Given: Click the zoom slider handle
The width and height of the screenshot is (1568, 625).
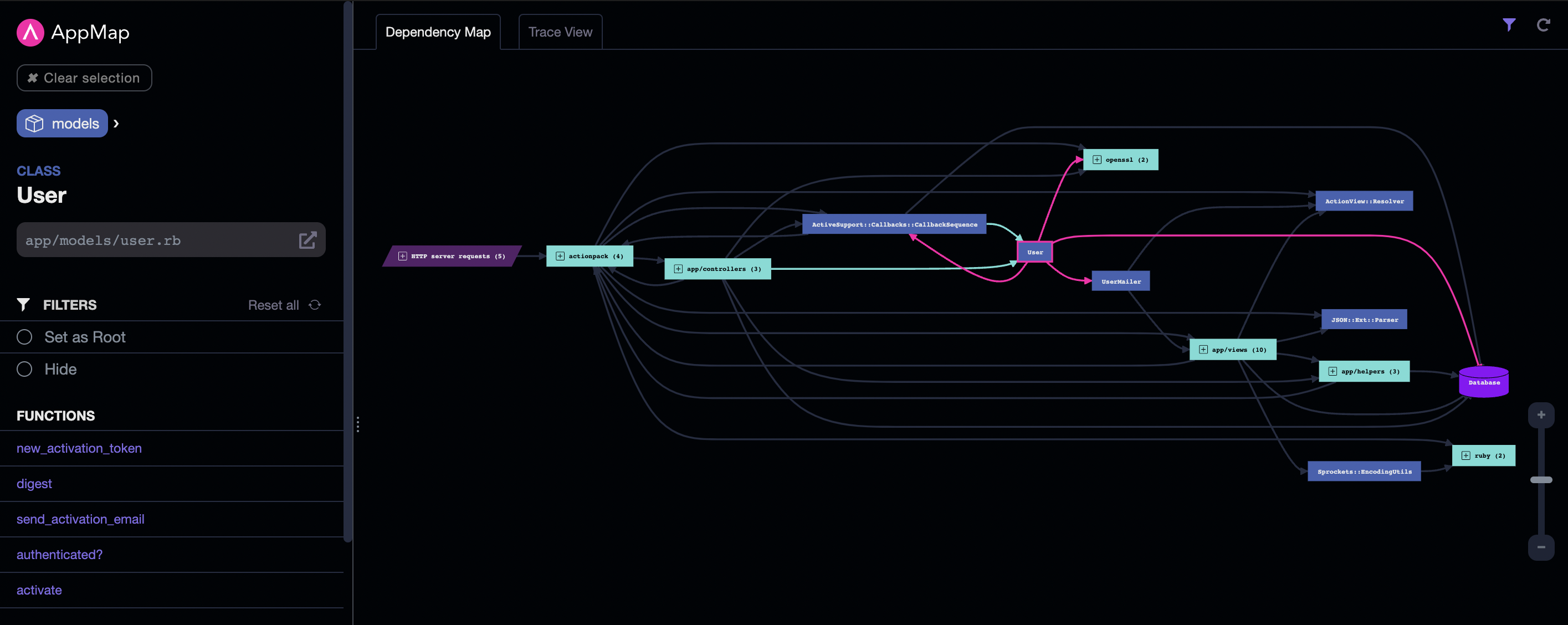Looking at the screenshot, I should (x=1541, y=480).
